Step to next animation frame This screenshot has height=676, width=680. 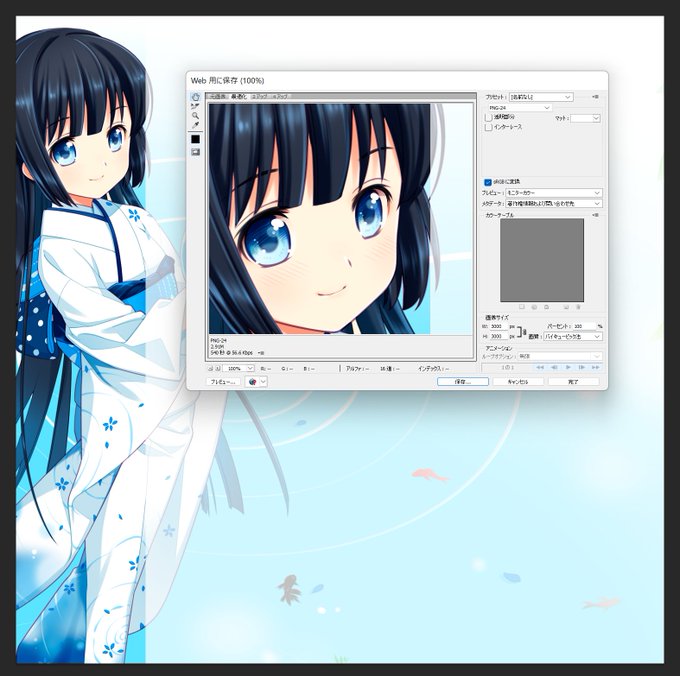(x=582, y=367)
